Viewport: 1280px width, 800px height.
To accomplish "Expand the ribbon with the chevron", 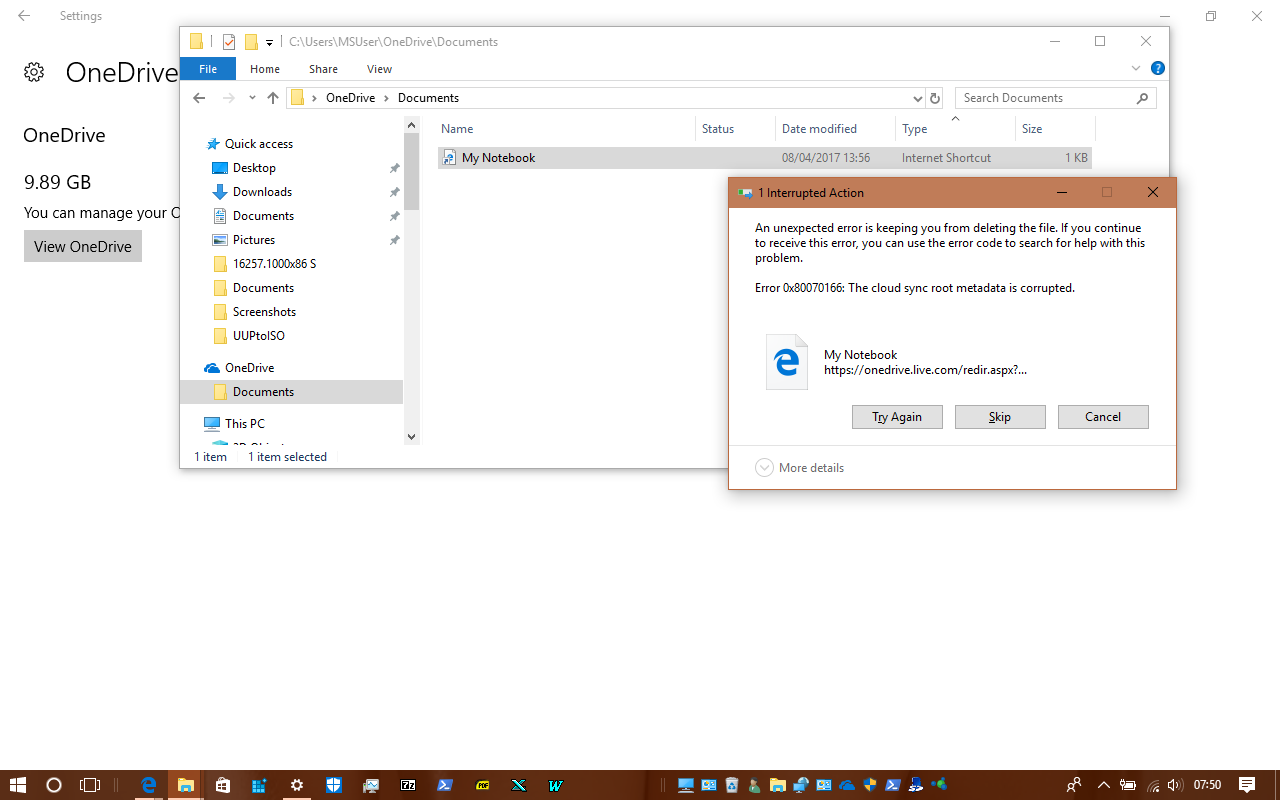I will tap(1136, 68).
